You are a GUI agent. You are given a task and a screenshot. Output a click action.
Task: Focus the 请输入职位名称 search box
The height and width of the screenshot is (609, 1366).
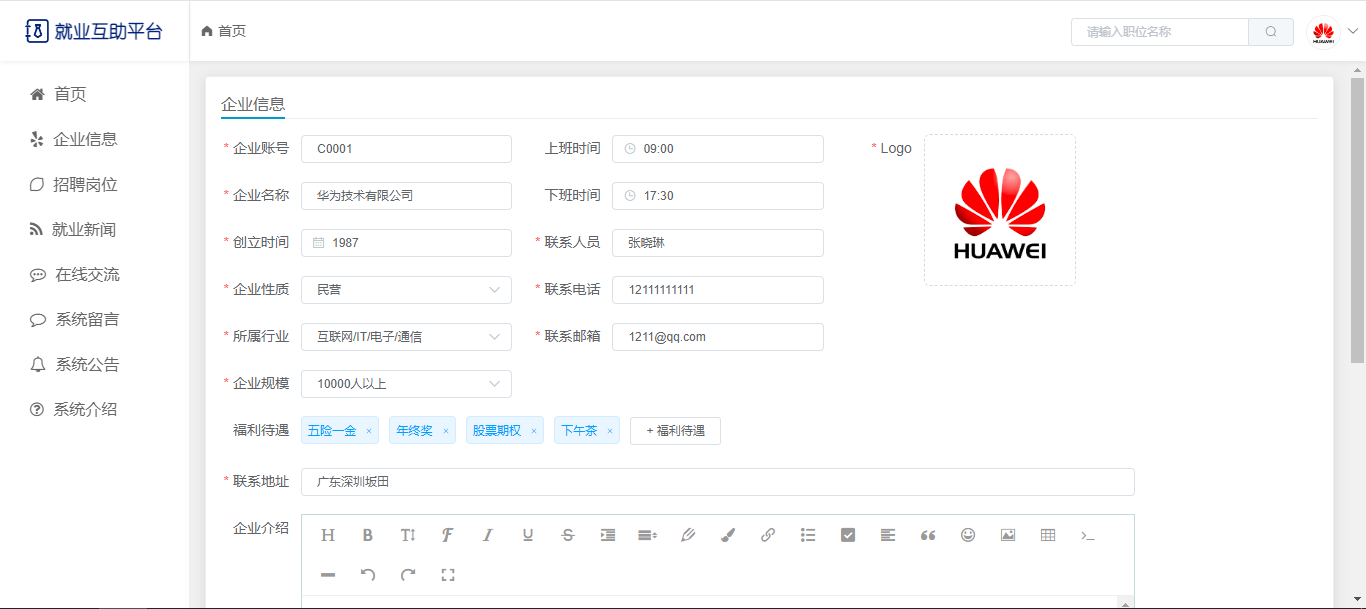pyautogui.click(x=1160, y=32)
